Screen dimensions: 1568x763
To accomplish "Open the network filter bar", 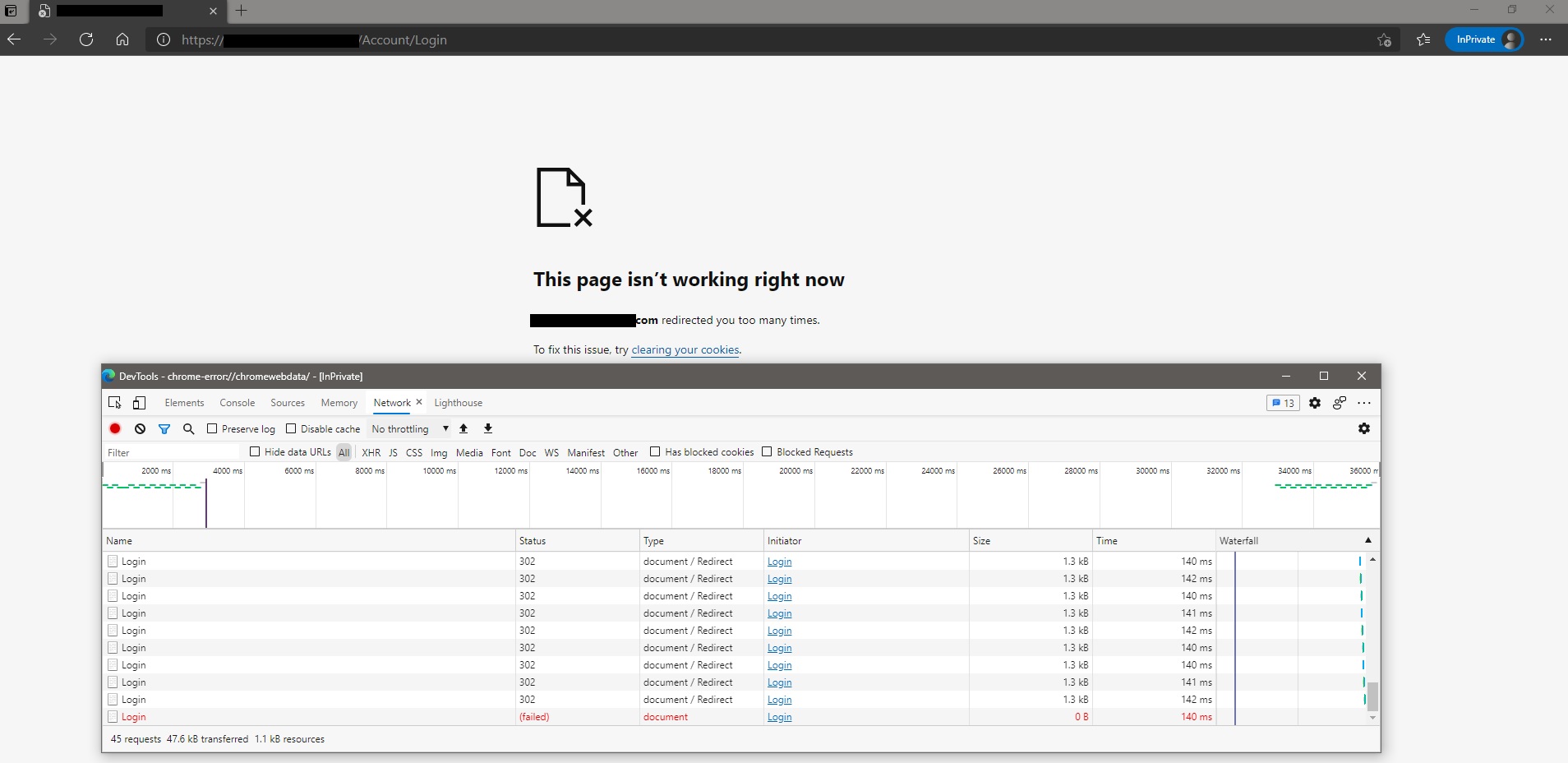I will pyautogui.click(x=164, y=428).
